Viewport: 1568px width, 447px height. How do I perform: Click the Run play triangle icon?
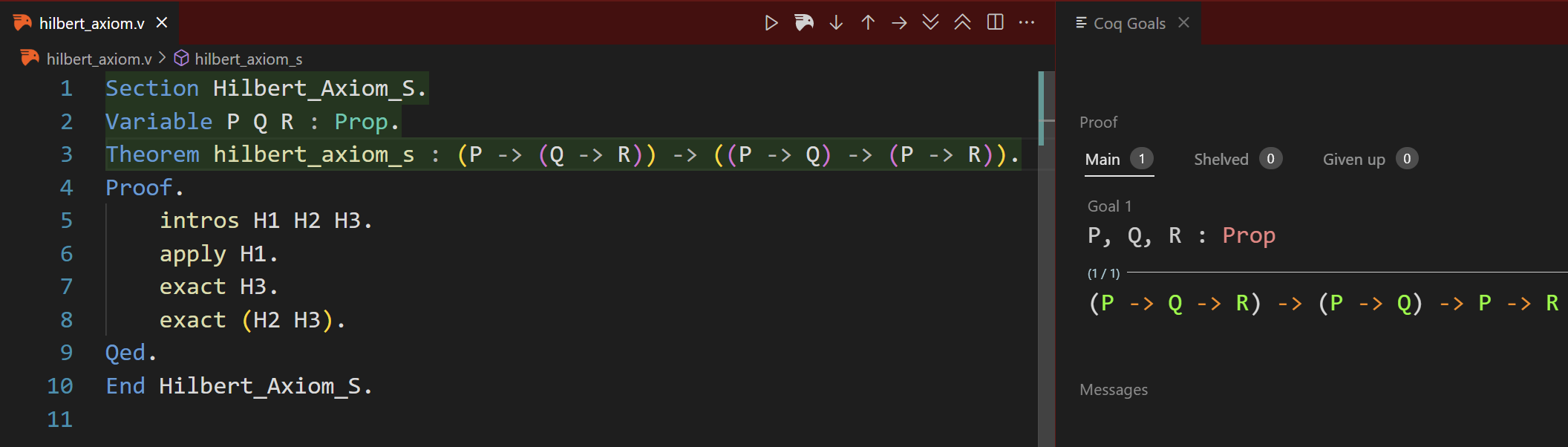coord(771,23)
